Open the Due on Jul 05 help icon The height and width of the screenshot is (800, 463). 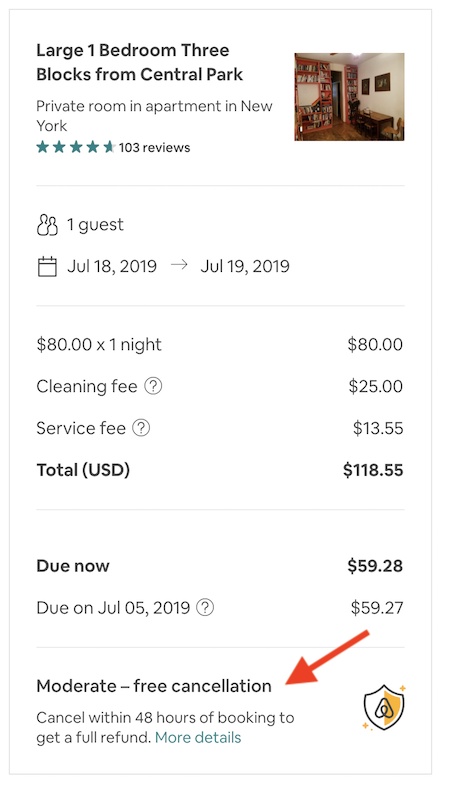click(205, 608)
